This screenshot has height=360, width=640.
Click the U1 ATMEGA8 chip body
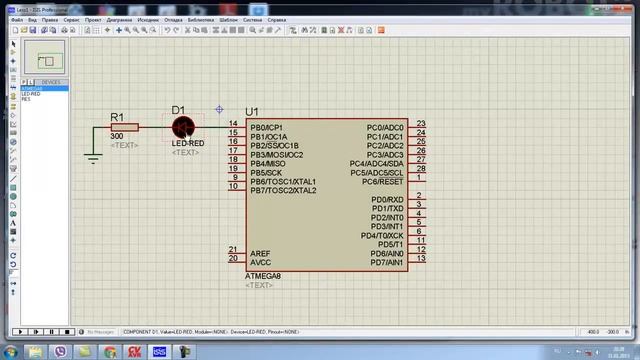coord(327,195)
